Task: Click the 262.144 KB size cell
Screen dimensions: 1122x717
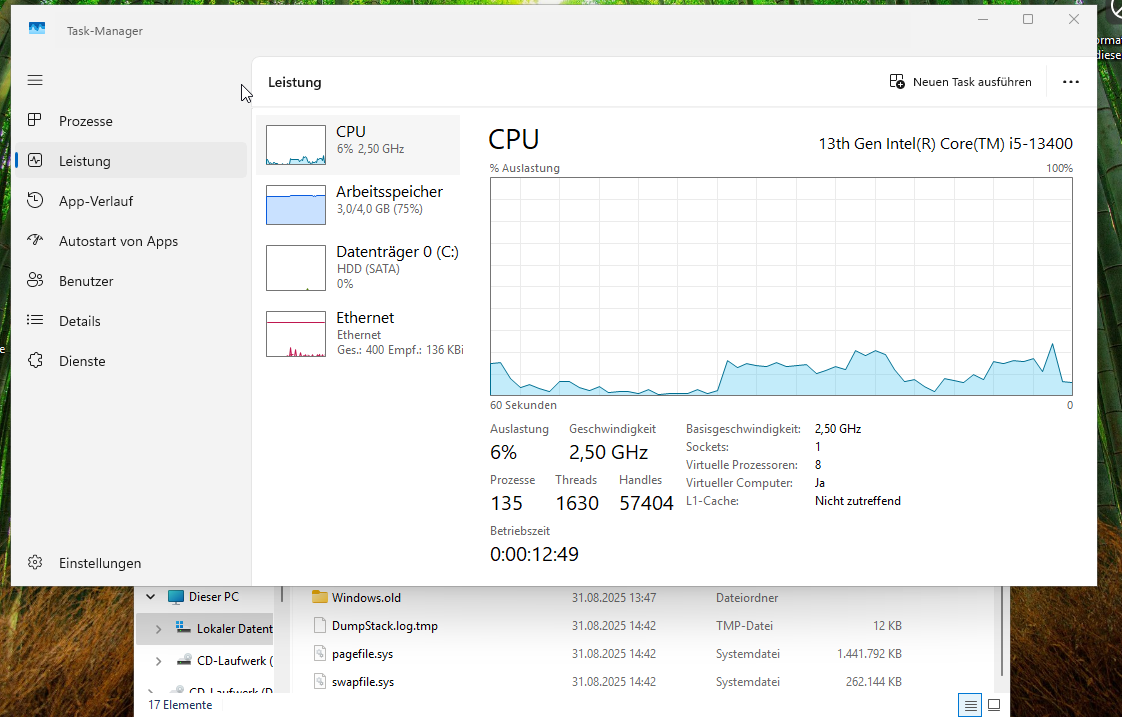Action: point(873,681)
